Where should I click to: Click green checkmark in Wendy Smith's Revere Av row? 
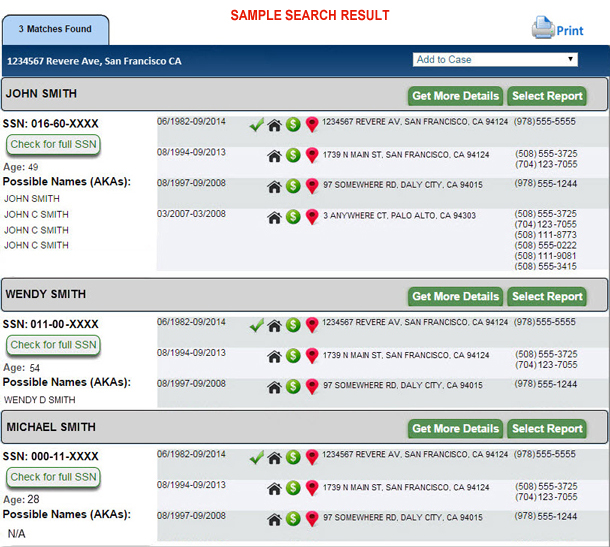[257, 325]
